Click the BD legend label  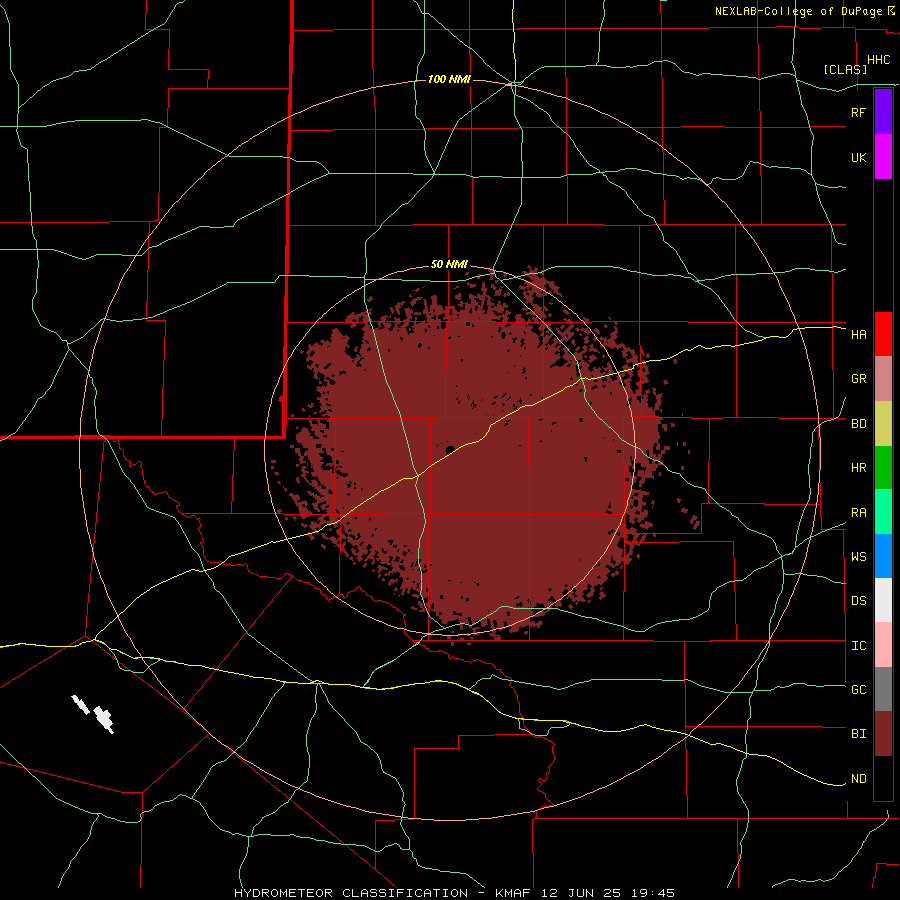click(x=858, y=424)
